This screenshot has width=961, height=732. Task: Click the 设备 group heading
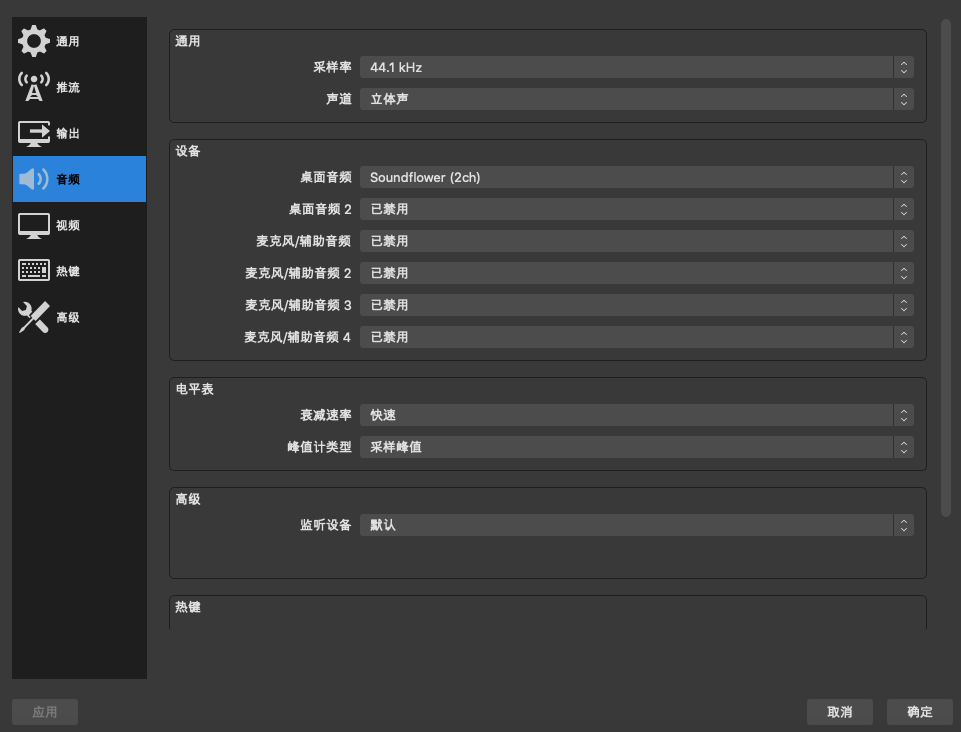188,151
